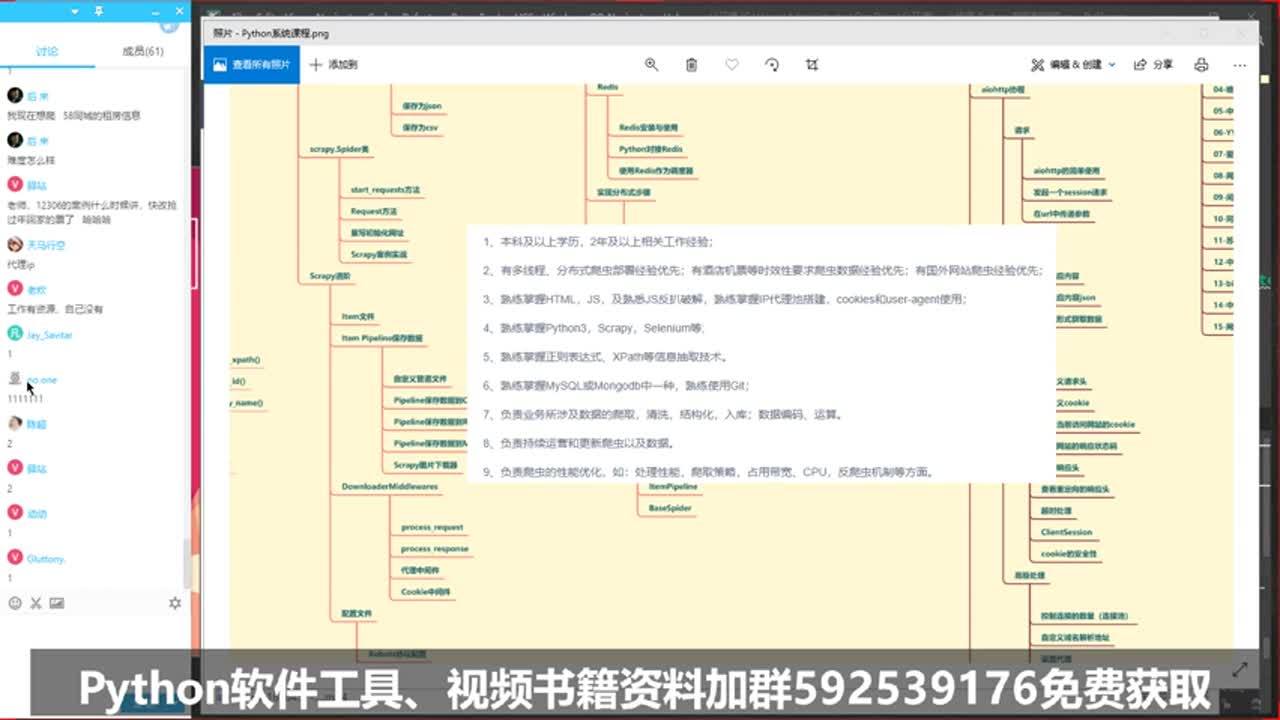The width and height of the screenshot is (1280, 720).
Task: Rotate the image with the rotate icon
Action: pyautogui.click(x=772, y=64)
